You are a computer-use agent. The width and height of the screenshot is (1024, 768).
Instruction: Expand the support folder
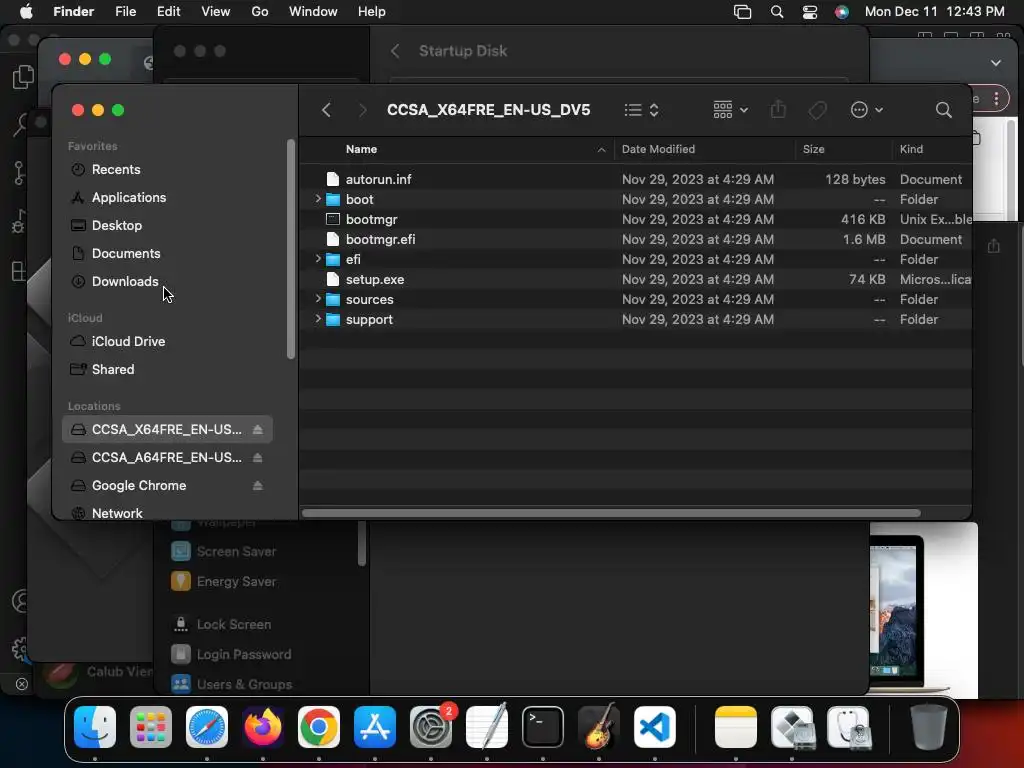click(318, 319)
